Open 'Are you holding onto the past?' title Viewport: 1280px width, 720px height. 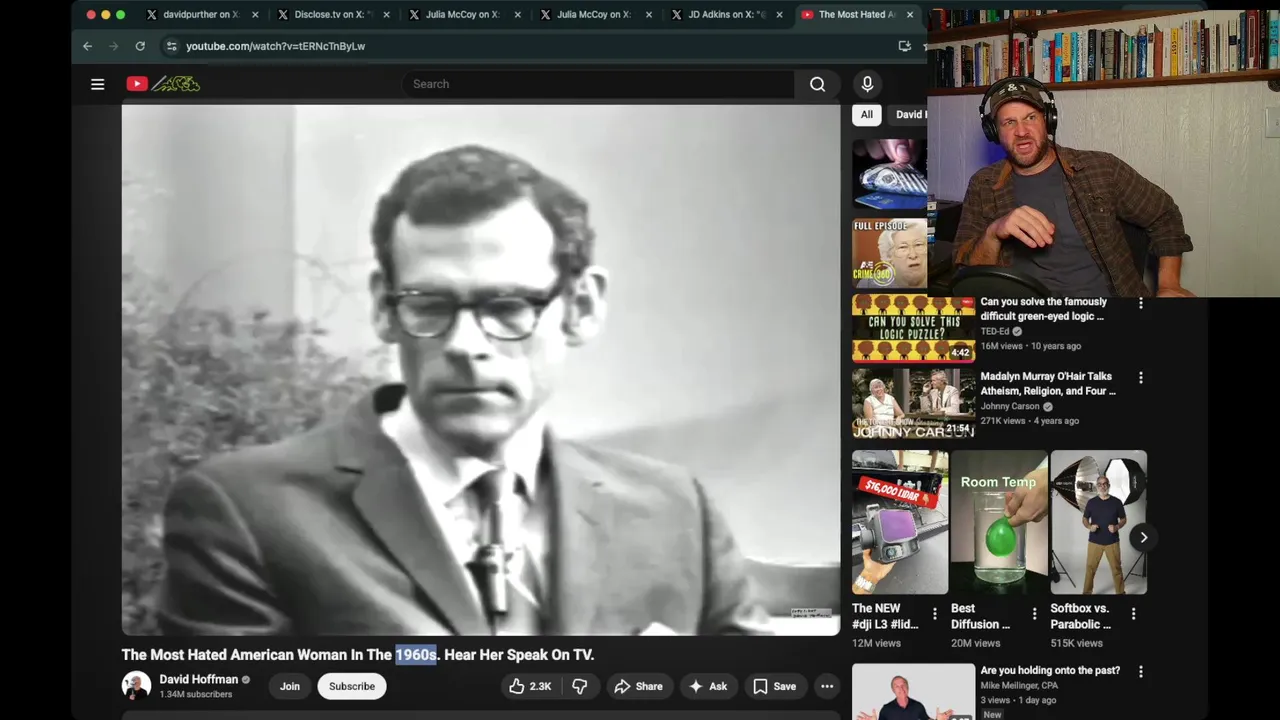coord(1050,670)
